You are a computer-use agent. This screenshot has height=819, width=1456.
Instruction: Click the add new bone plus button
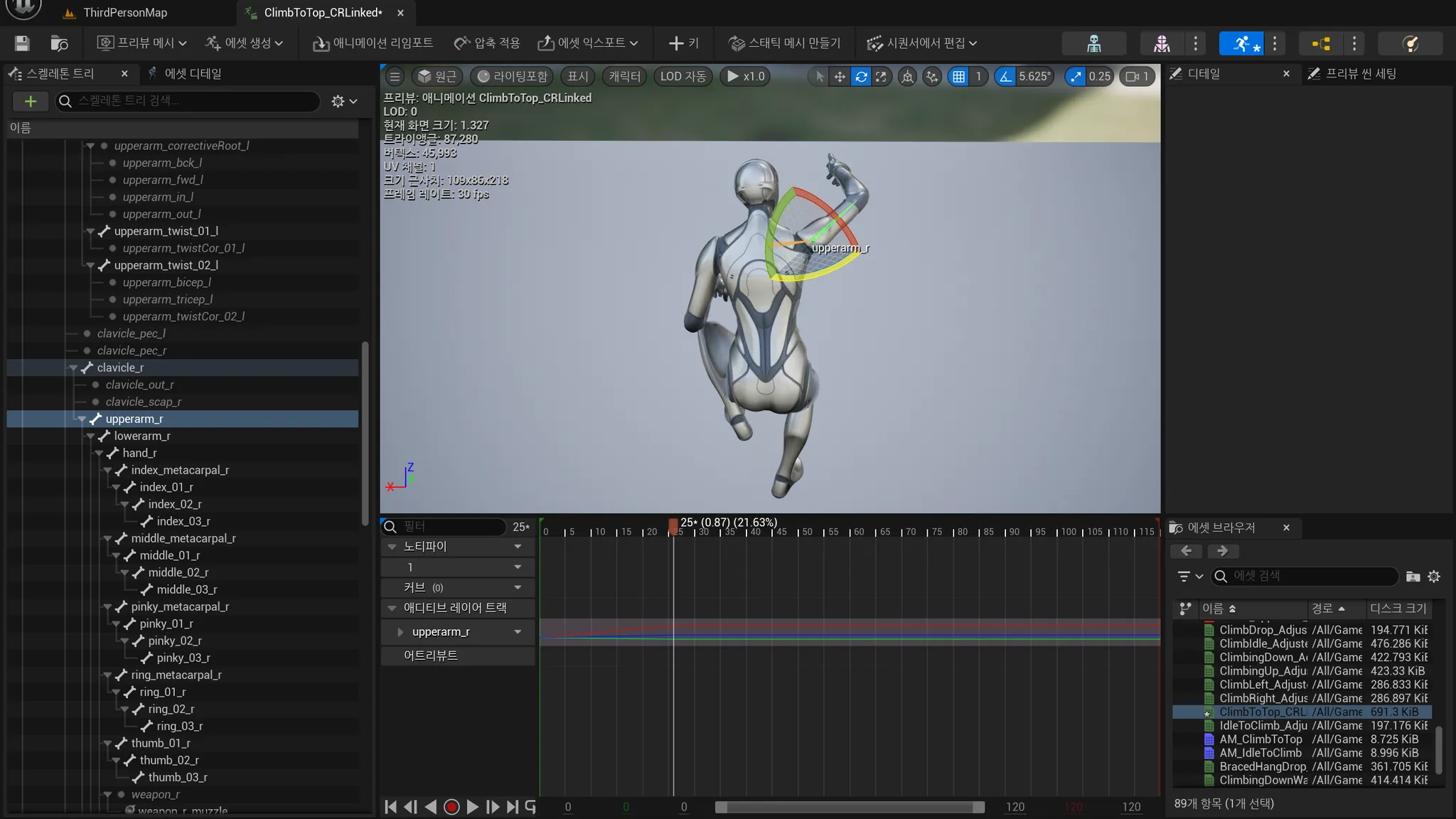[x=31, y=102]
